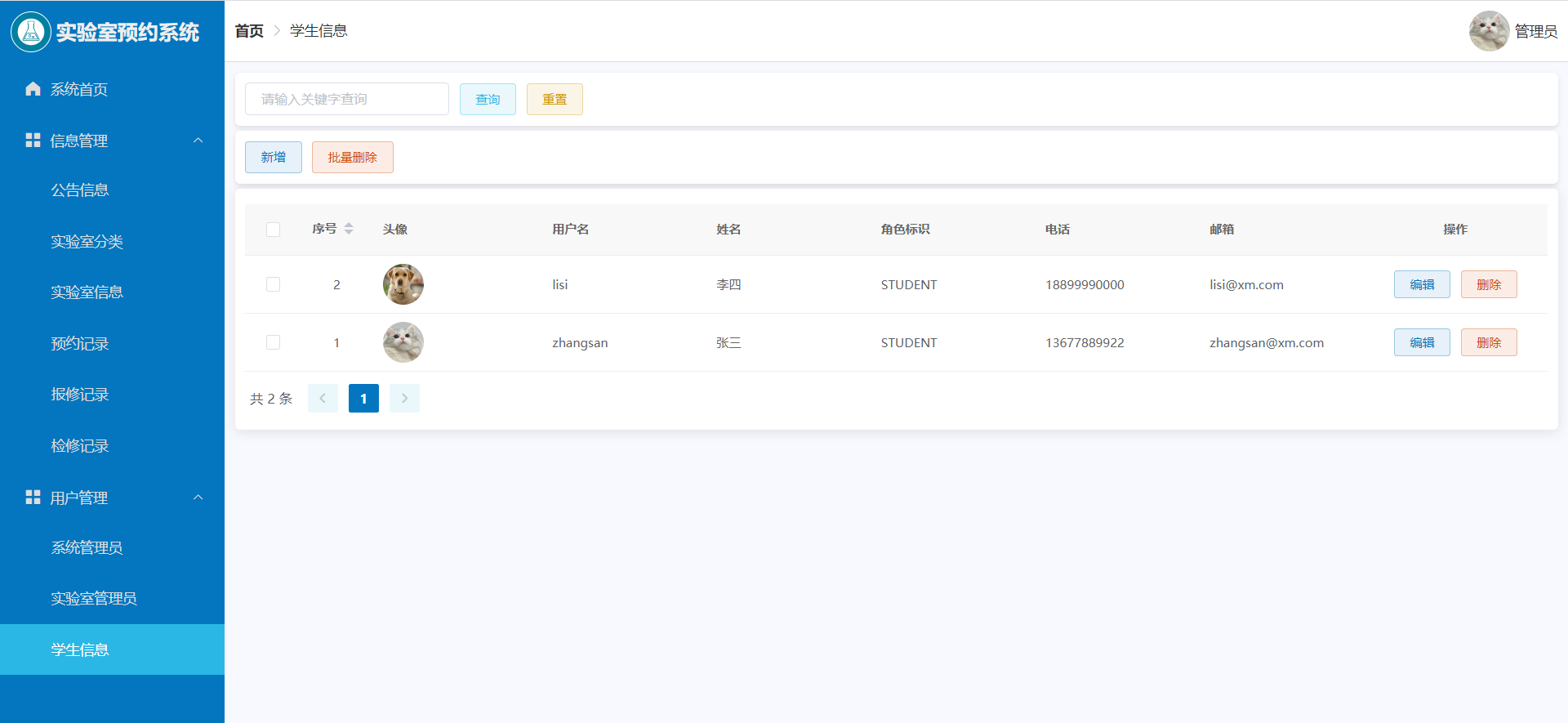Click the 邮箱 column header
Screen dimensions: 1568x723
[x=1222, y=229]
